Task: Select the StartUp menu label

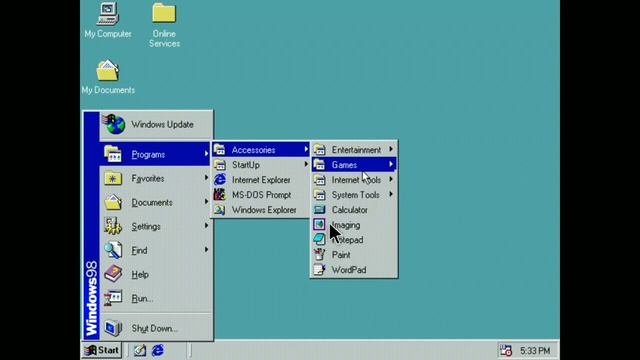Action: [x=246, y=165]
